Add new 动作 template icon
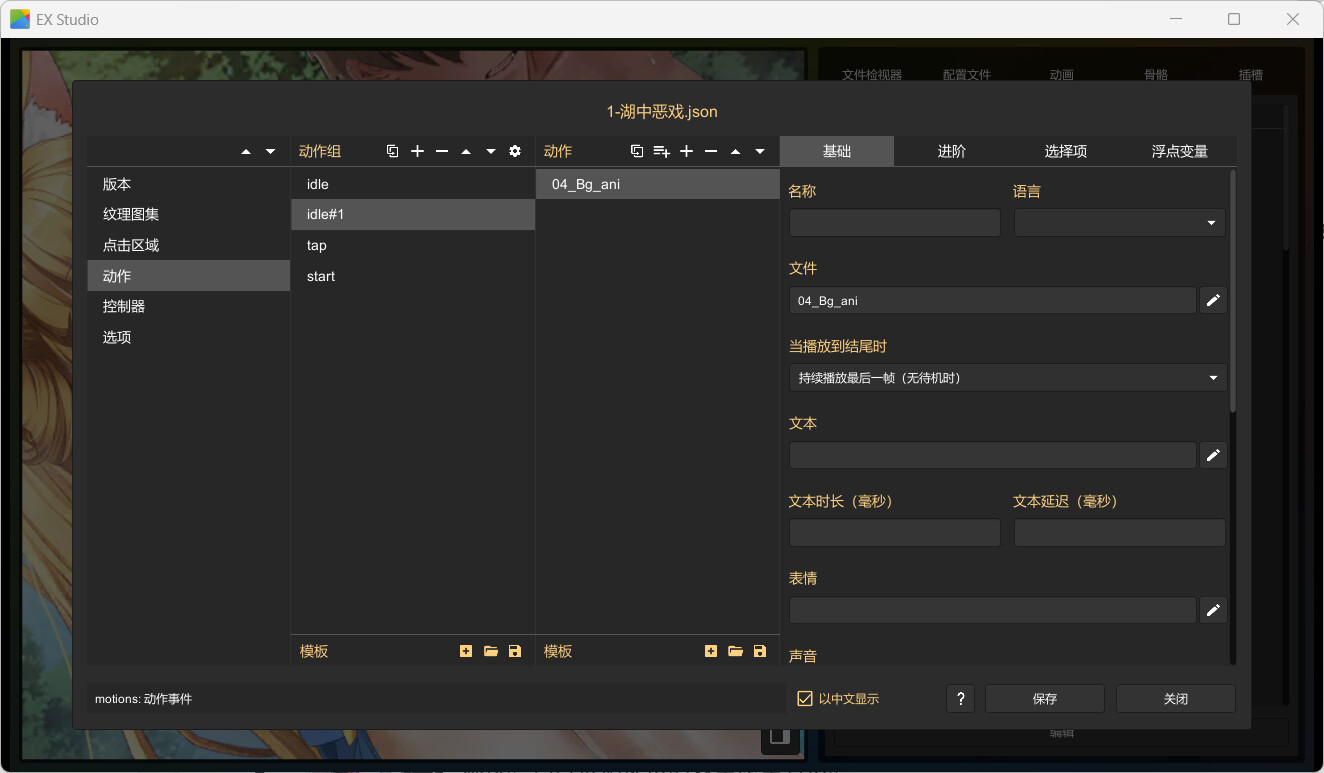 (x=711, y=651)
